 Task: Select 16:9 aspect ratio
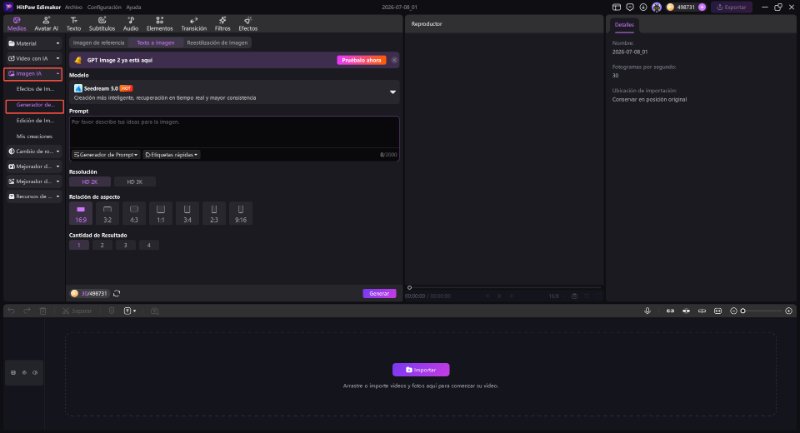(81, 214)
